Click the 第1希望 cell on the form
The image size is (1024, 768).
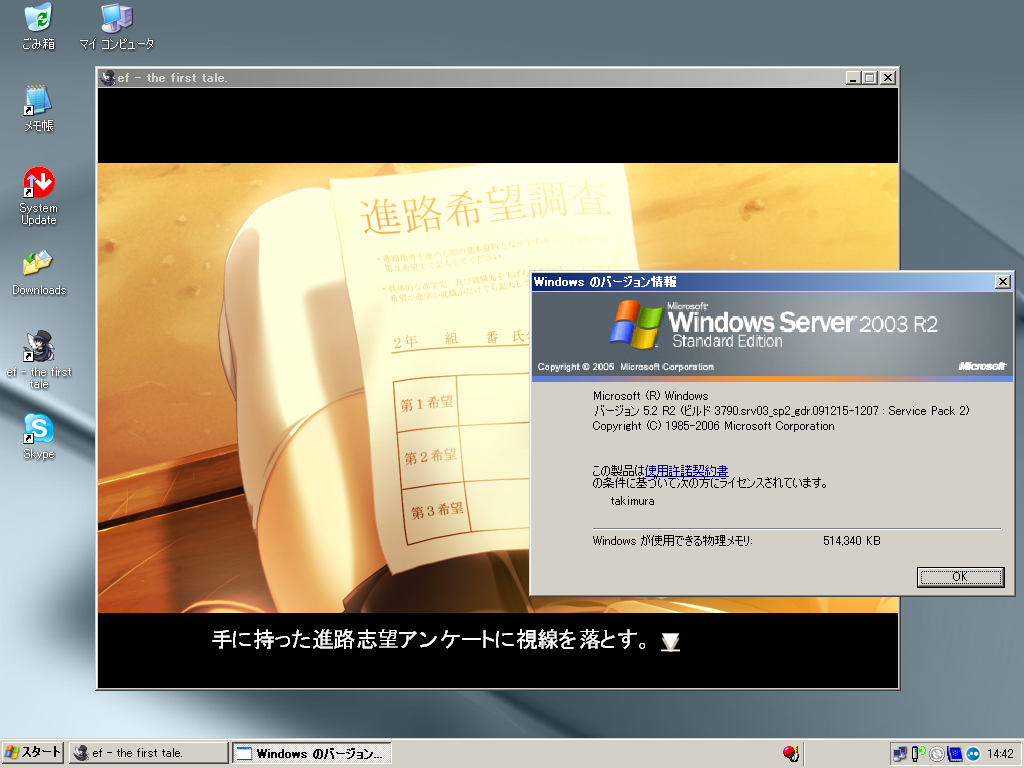[426, 404]
